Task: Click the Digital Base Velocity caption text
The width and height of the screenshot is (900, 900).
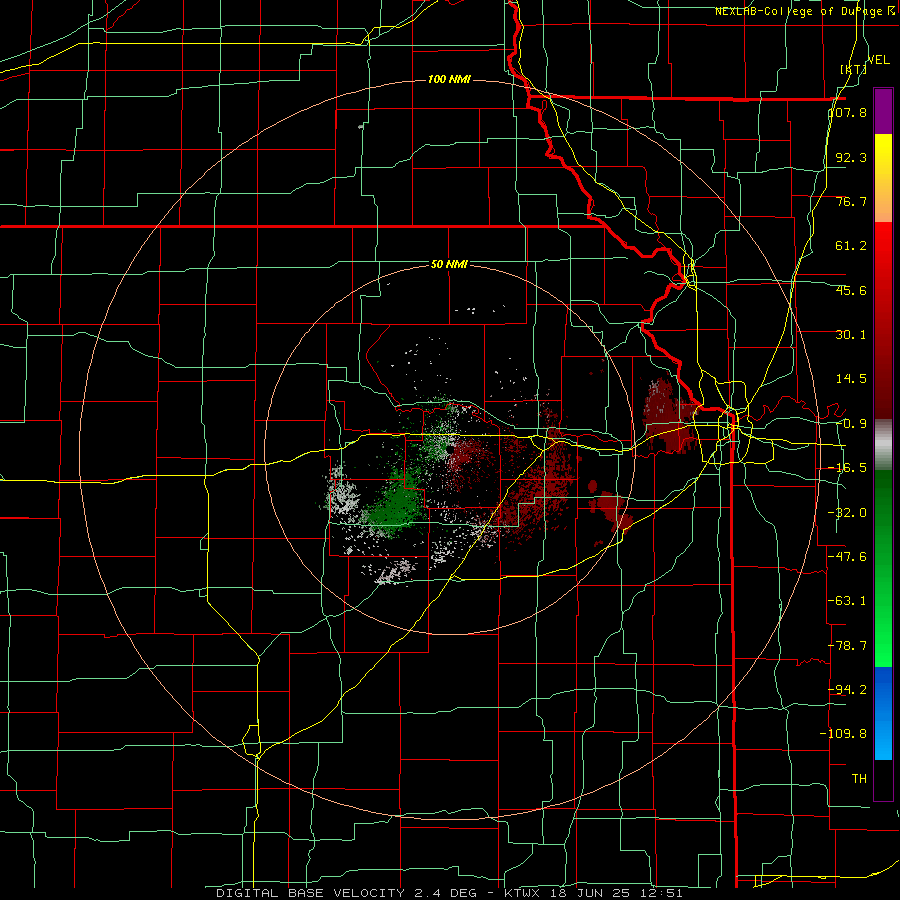Action: [x=449, y=893]
